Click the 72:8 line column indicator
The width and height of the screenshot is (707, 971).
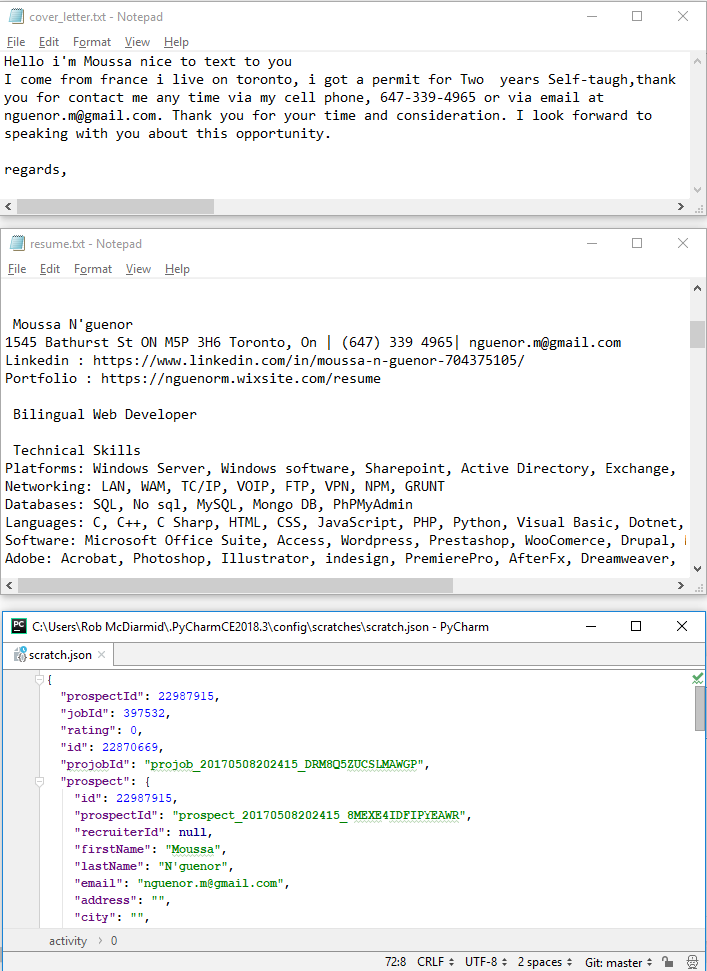pyautogui.click(x=396, y=961)
